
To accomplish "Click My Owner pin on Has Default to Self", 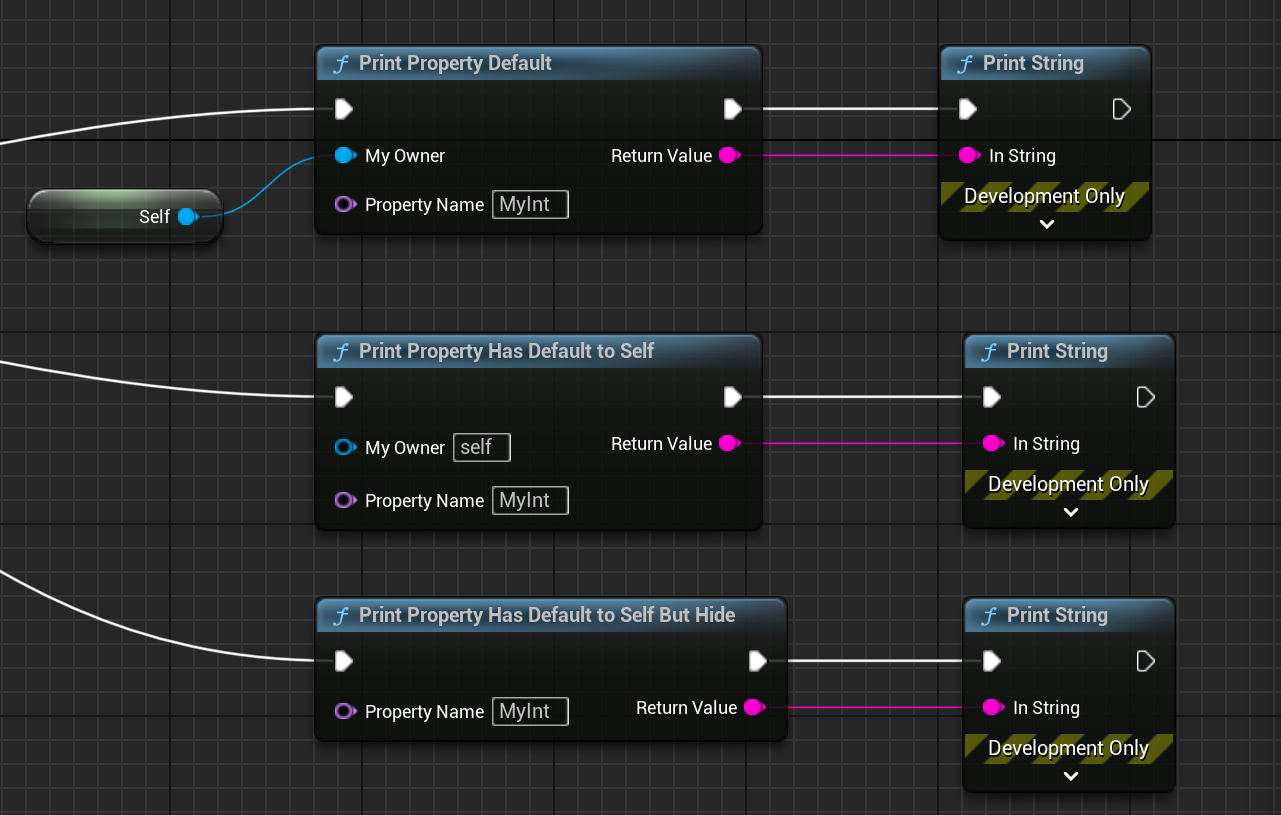I will coord(344,447).
